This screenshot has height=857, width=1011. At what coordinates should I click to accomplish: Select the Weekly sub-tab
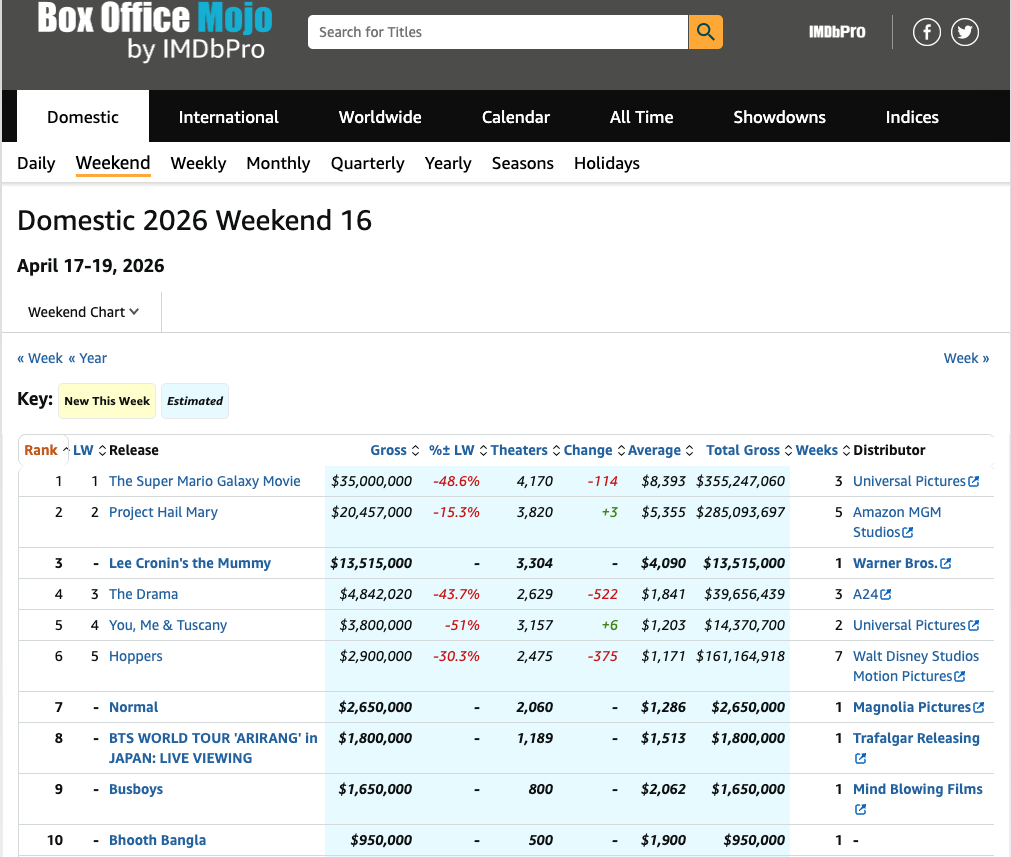(x=198, y=163)
